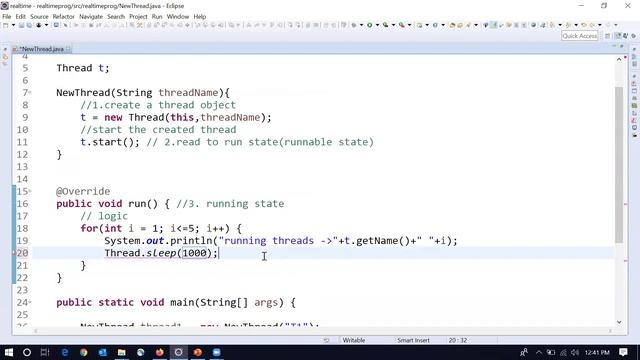
Task: Open the Windows notification center
Action: pyautogui.click(x=623, y=352)
